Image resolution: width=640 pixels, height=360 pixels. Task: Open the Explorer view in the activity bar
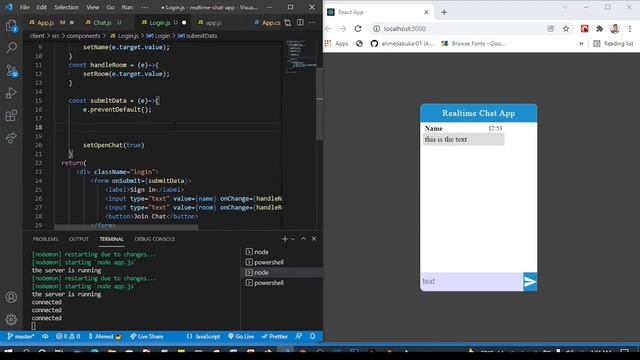coord(11,26)
